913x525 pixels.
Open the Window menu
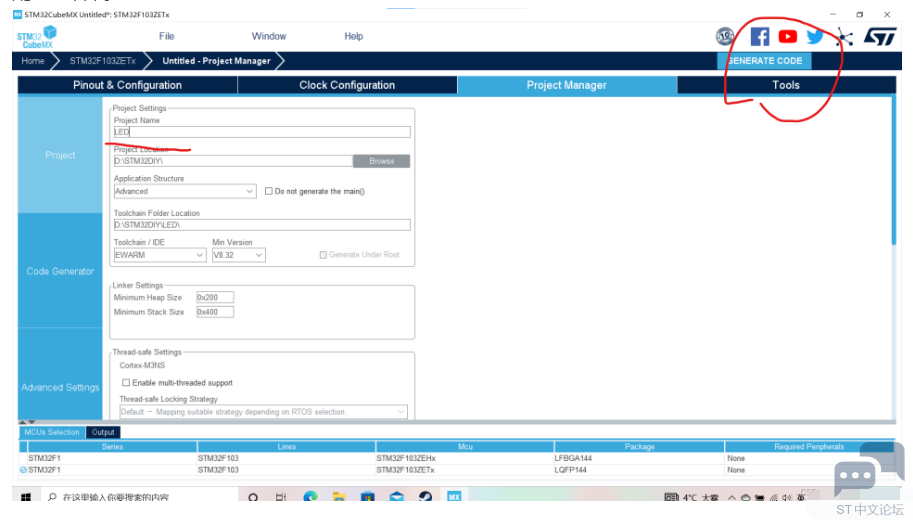click(268, 36)
